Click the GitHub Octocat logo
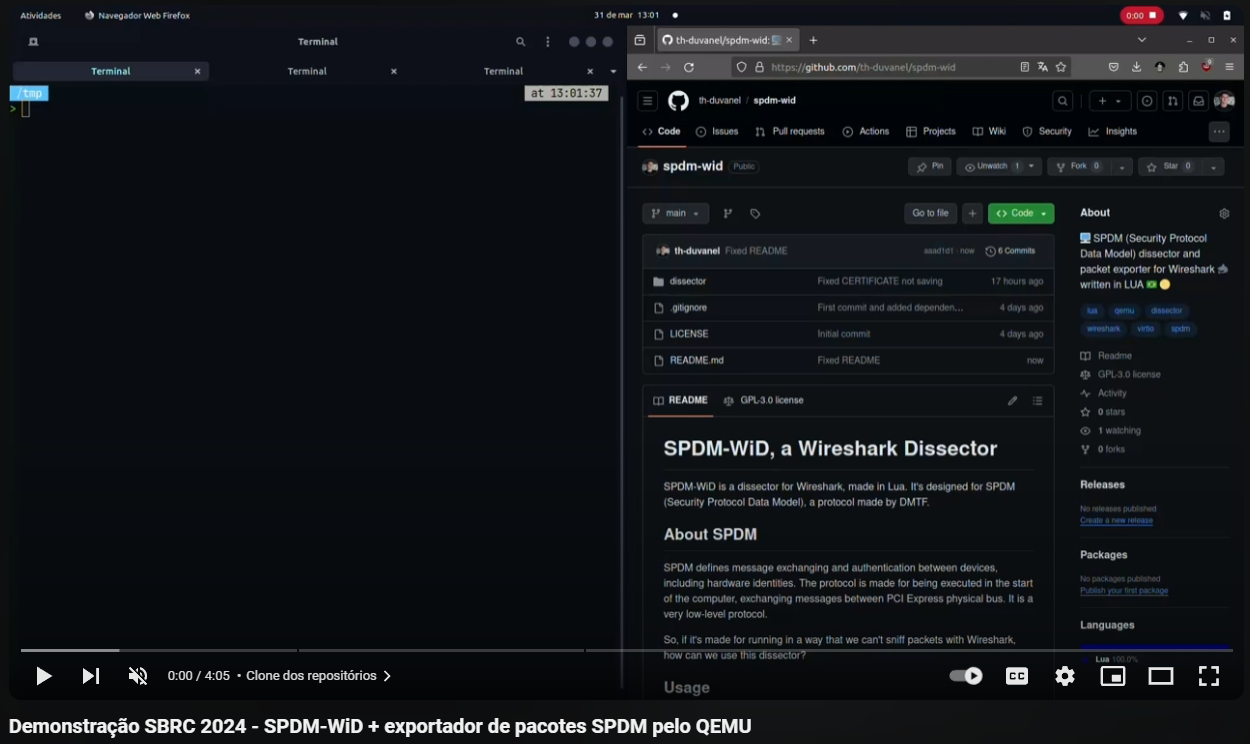Screen dimensions: 1250x744 point(678,101)
